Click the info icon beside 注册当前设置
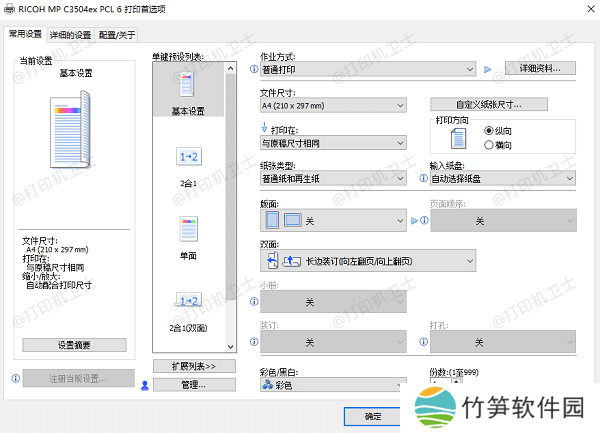The width and height of the screenshot is (600, 433). 15,379
